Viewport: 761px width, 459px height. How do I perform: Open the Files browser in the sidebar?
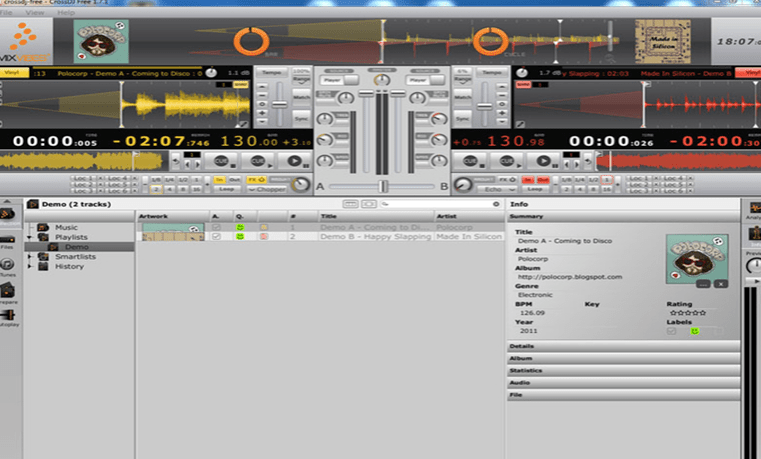pos(7,241)
